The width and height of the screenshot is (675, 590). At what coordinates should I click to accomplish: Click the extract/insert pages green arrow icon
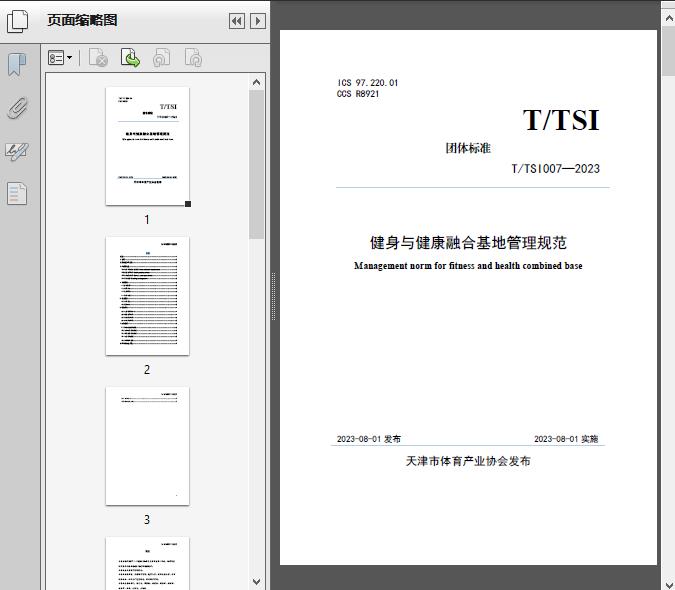[130, 58]
